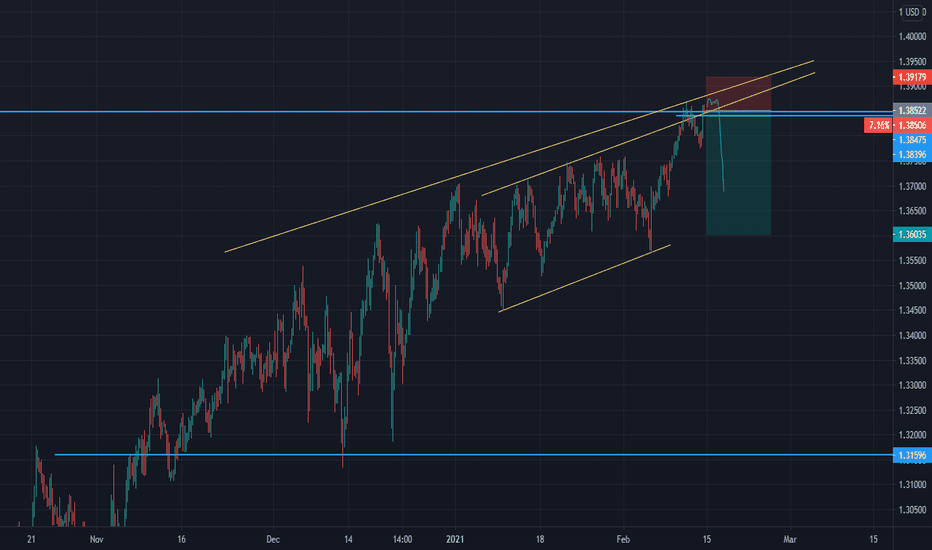
Task: Click the 18 date label on the time axis
Action: (x=540, y=540)
